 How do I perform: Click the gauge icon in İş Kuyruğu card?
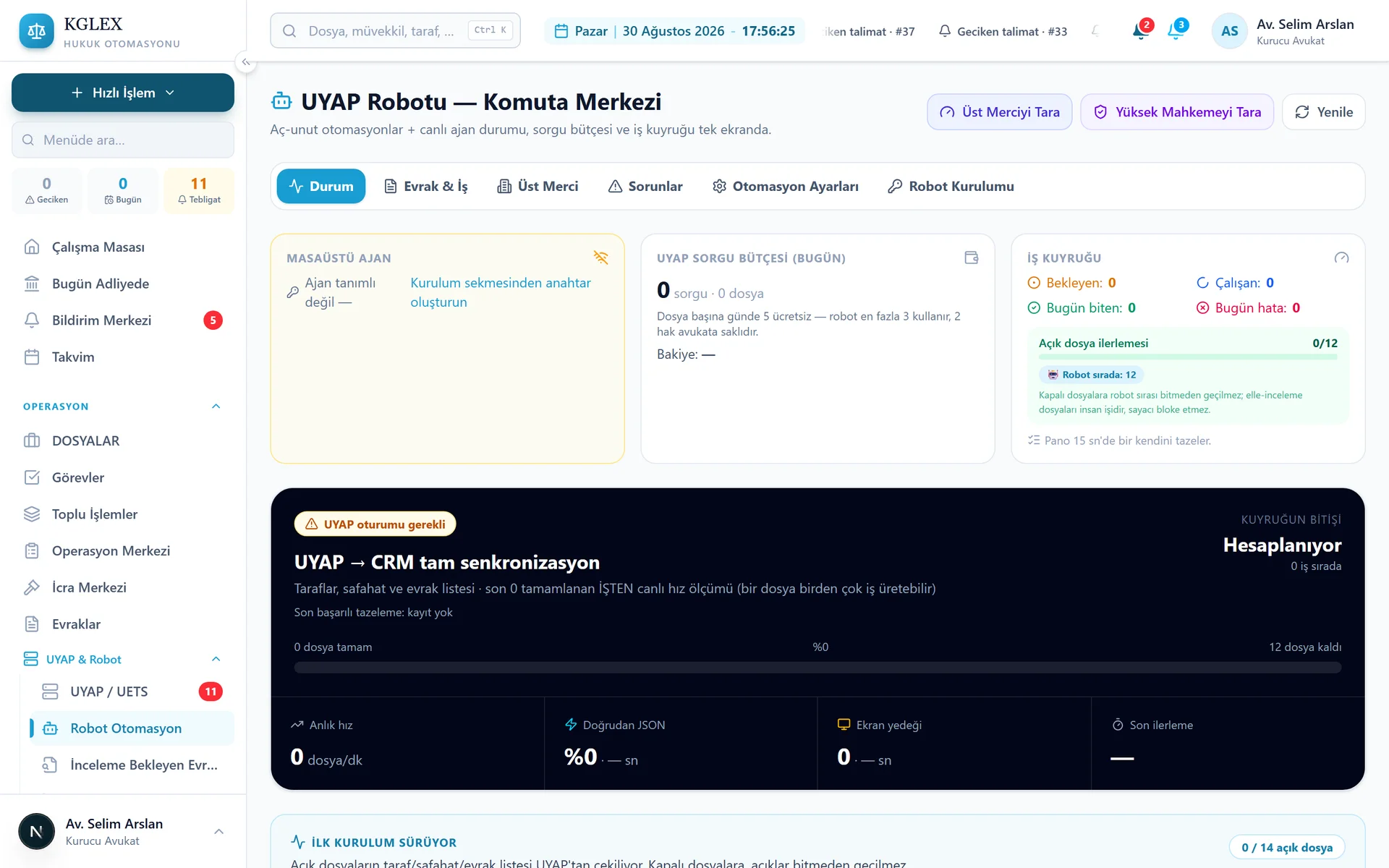pos(1341,258)
